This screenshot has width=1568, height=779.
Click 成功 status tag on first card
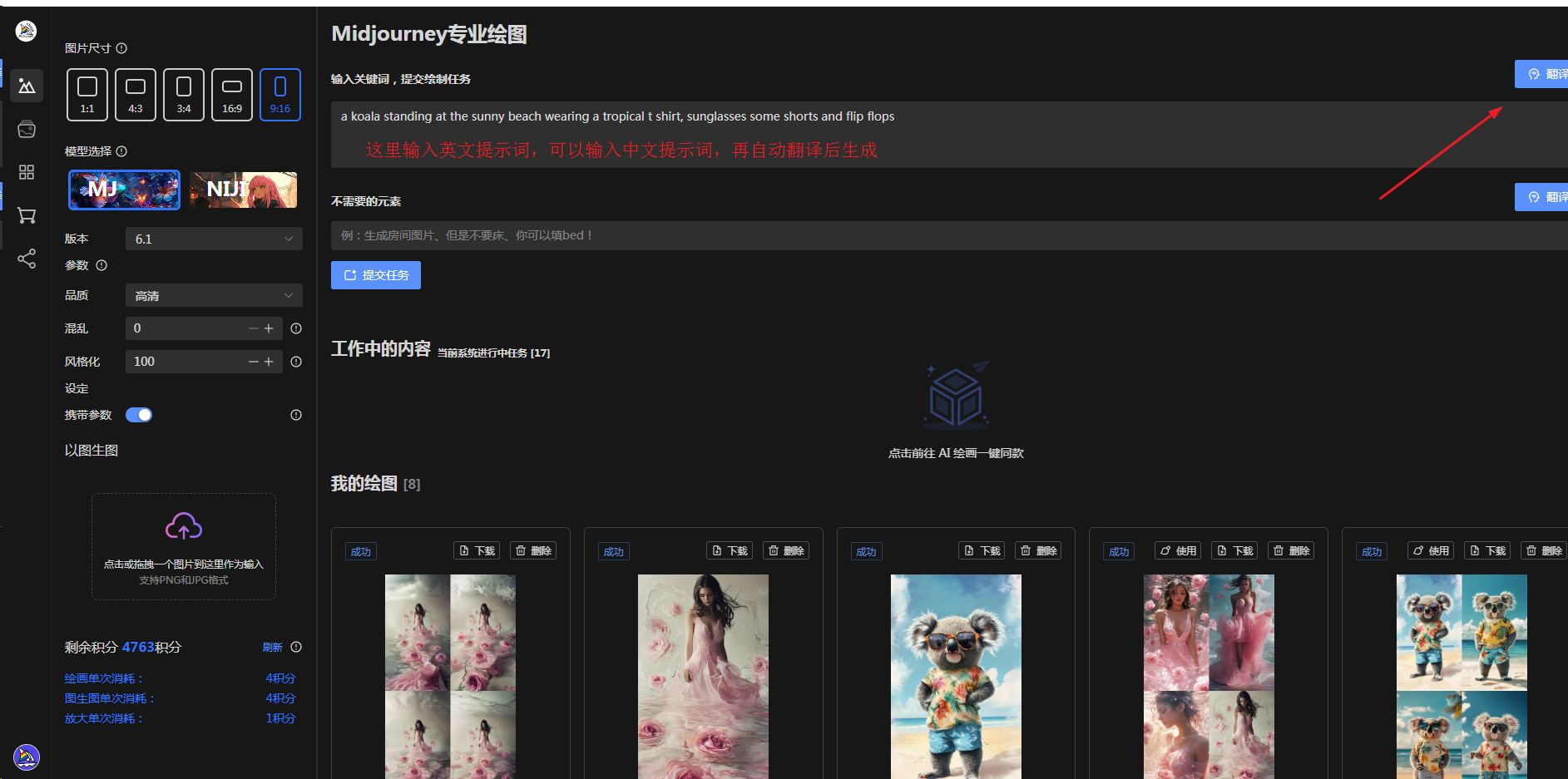pyautogui.click(x=361, y=551)
